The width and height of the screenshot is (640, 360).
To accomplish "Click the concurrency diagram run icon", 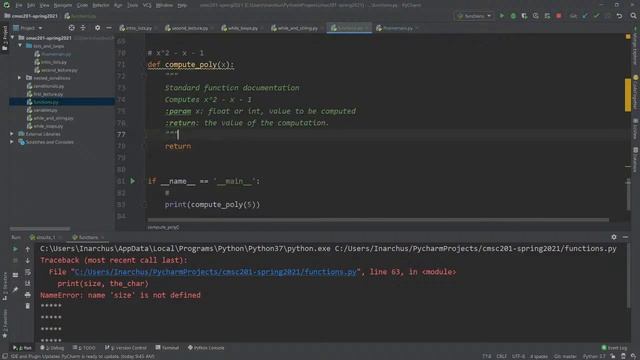I will pyautogui.click(x=547, y=16).
